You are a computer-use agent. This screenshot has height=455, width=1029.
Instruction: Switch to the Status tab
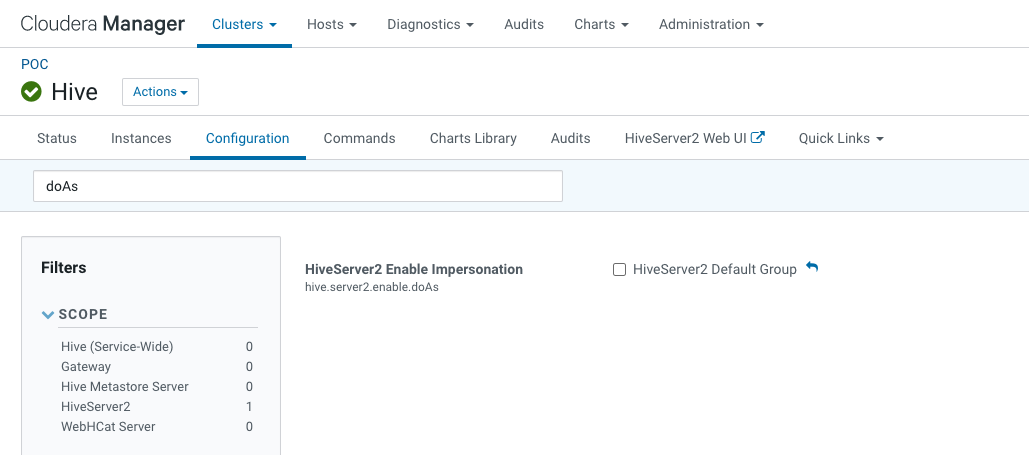coord(56,139)
